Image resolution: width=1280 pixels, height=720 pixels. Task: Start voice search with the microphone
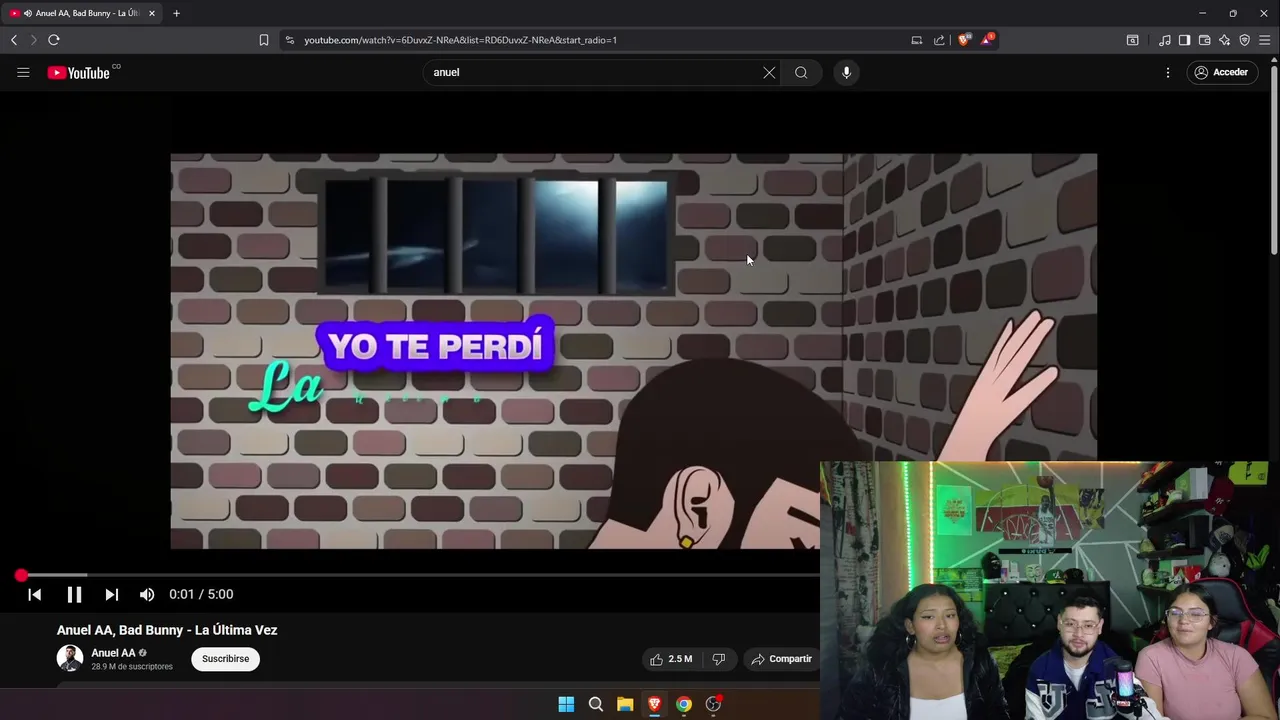[x=846, y=72]
